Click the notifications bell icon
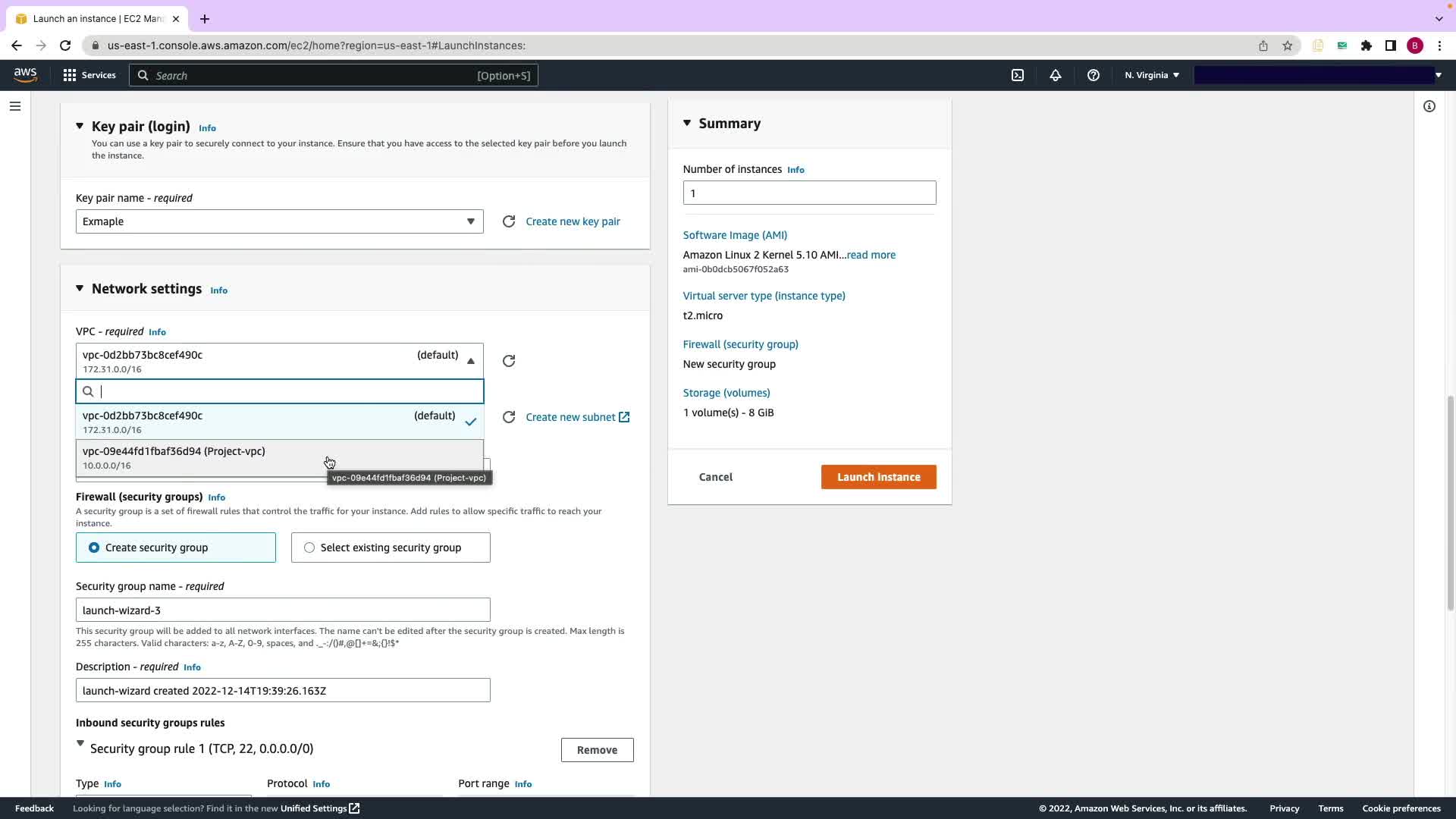1456x819 pixels. [1055, 75]
